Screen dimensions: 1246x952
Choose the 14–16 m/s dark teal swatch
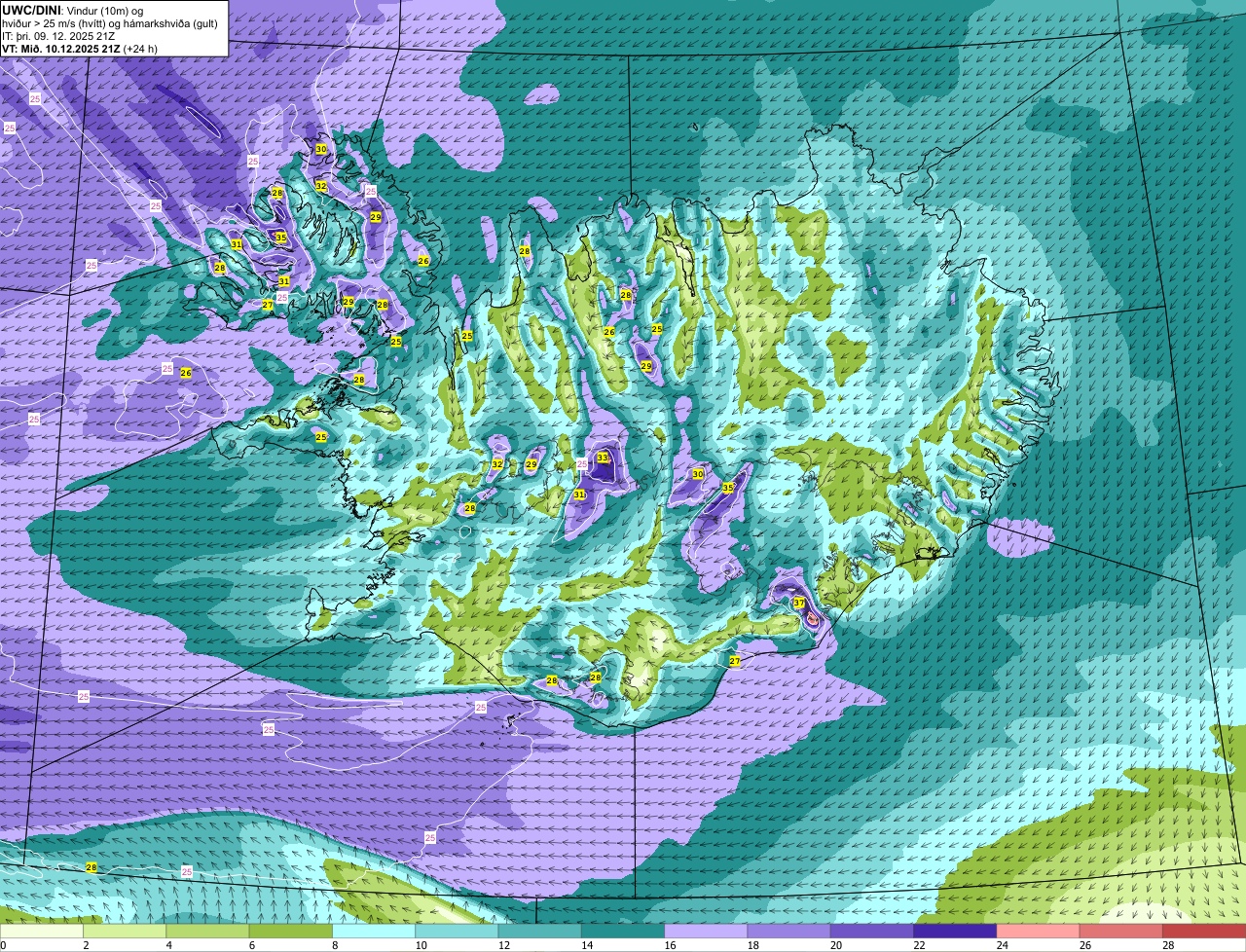(x=623, y=932)
